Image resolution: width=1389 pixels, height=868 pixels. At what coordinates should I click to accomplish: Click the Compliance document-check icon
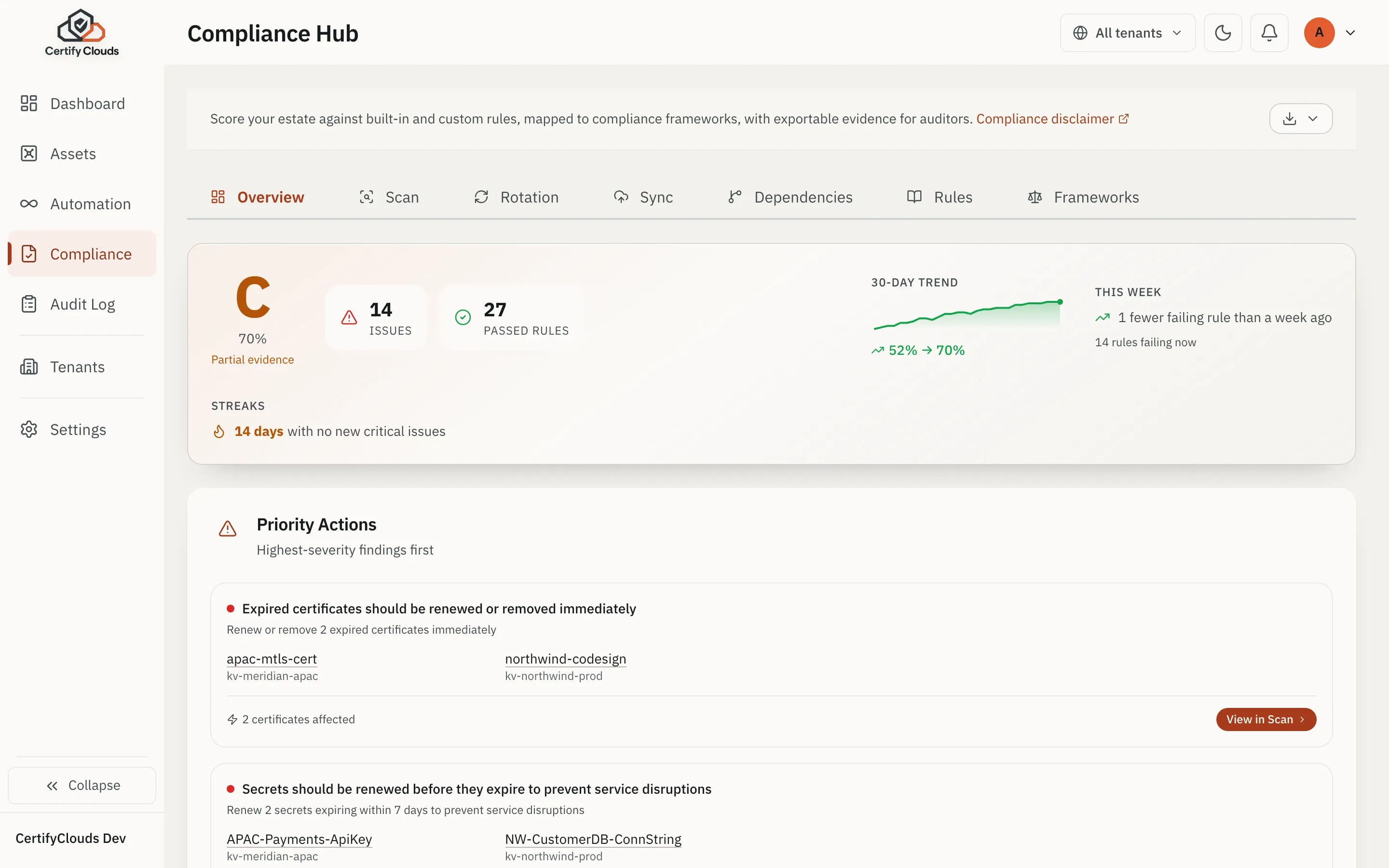[29, 254]
